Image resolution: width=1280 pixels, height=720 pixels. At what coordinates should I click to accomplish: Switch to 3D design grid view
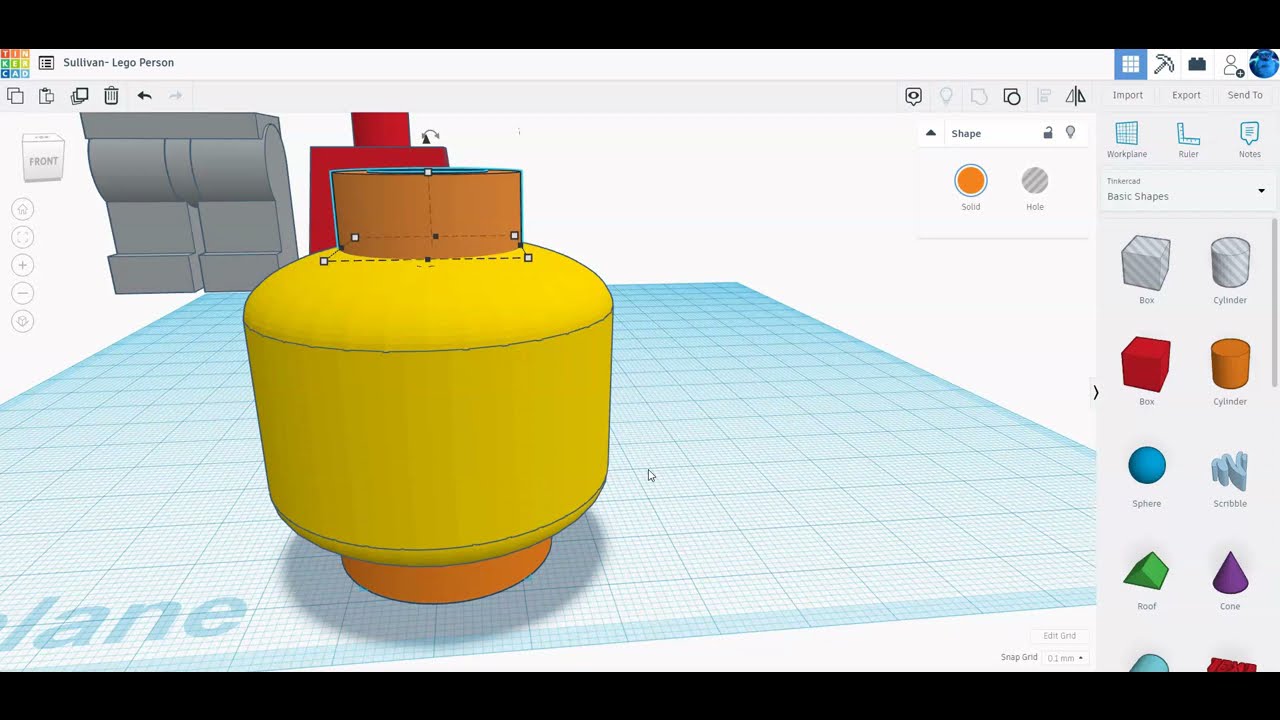(x=1131, y=64)
